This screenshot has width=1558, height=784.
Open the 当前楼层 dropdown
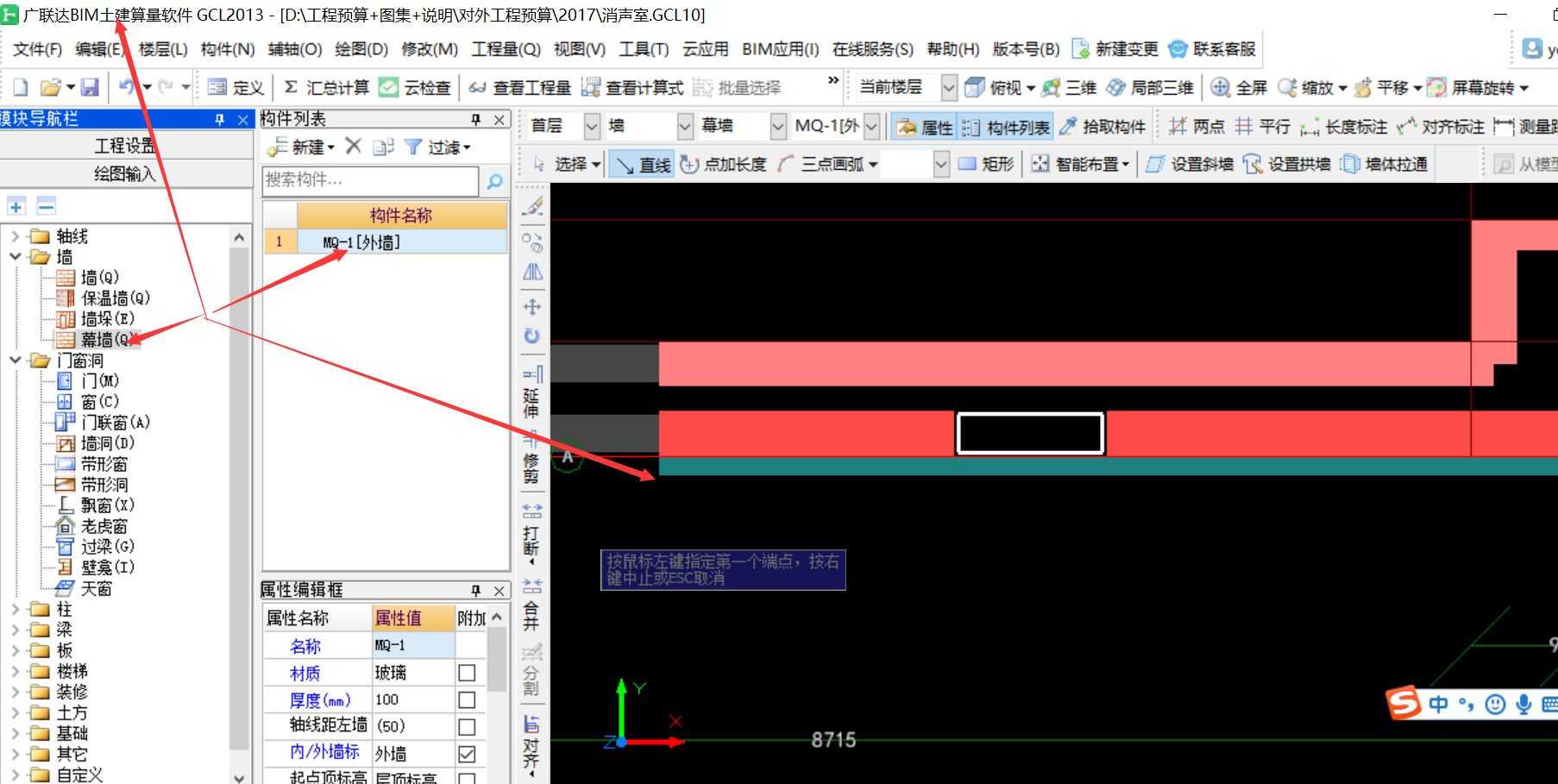click(x=949, y=87)
